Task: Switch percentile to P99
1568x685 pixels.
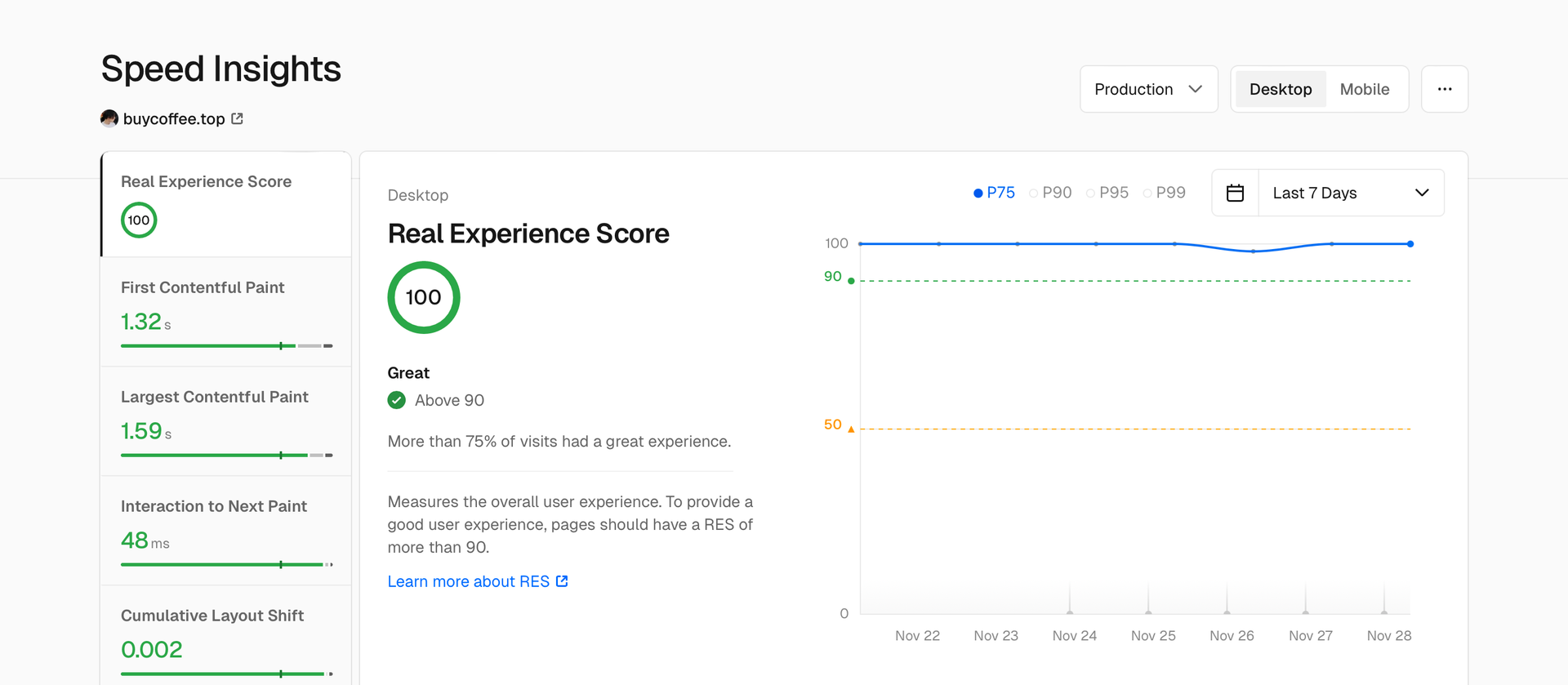Action: click(1164, 193)
